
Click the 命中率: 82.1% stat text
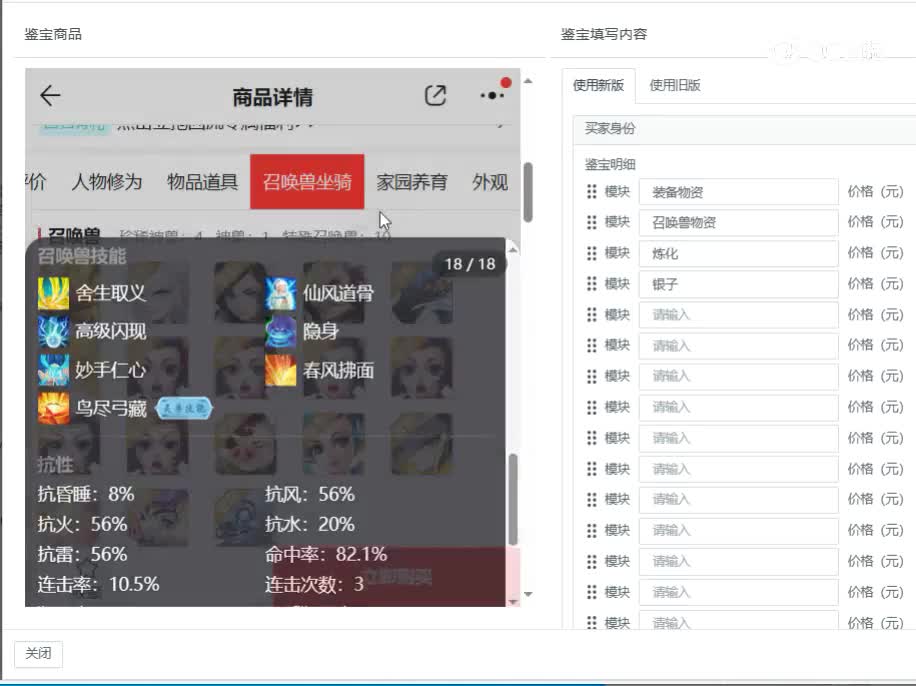[x=326, y=554]
